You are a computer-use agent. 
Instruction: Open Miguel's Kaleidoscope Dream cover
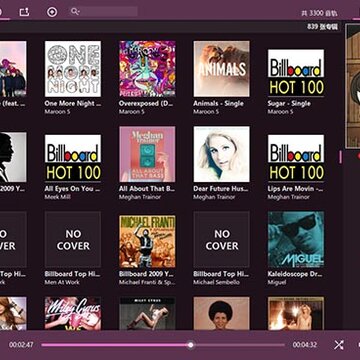(296, 239)
